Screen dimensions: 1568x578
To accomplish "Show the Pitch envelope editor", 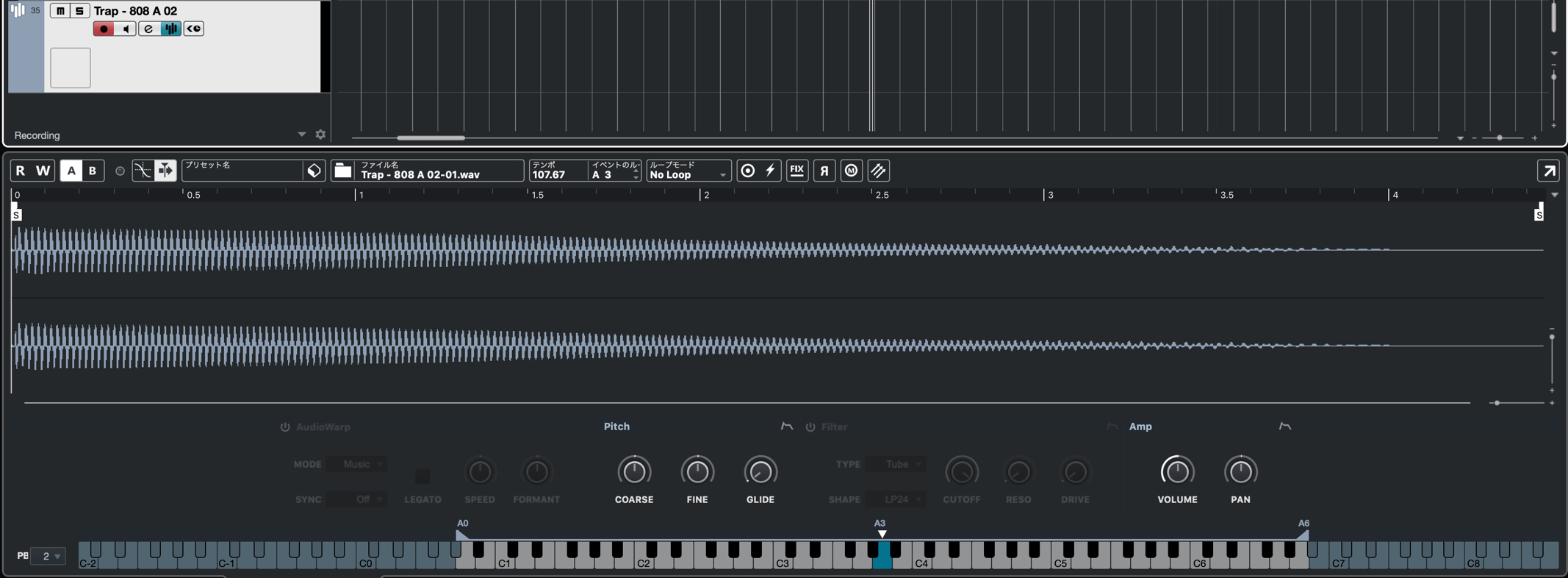I will (x=787, y=427).
